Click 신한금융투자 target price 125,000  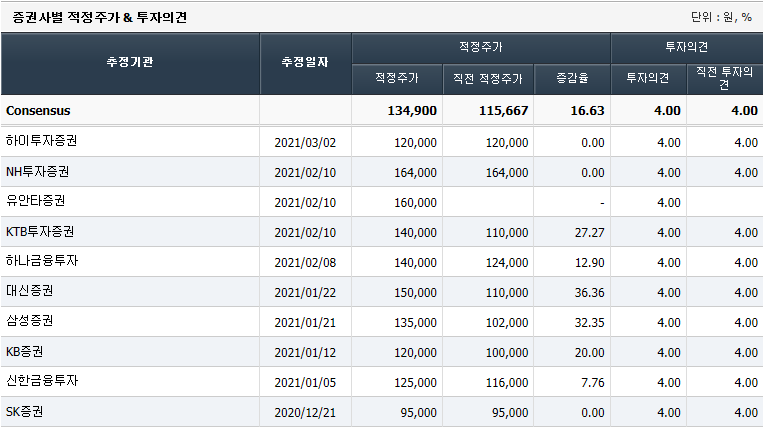416,383
